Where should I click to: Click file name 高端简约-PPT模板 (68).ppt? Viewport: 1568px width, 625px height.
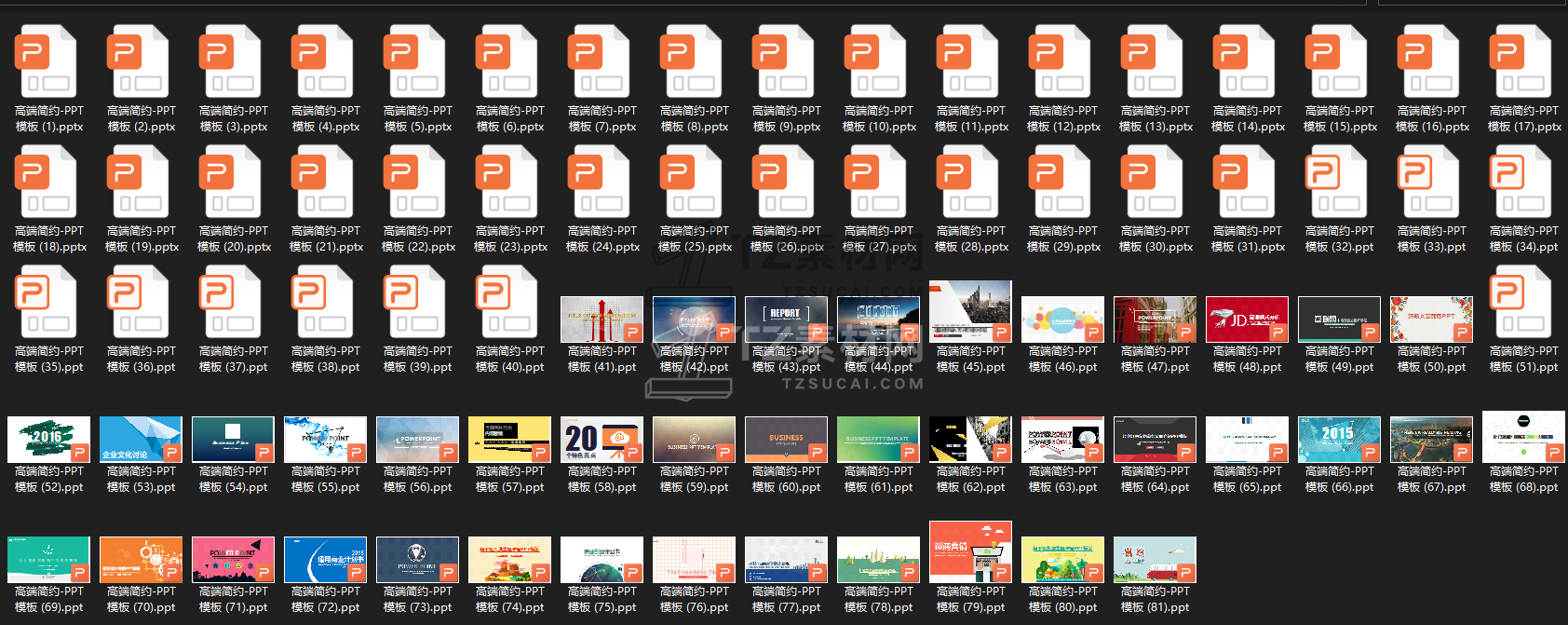pos(1523,479)
